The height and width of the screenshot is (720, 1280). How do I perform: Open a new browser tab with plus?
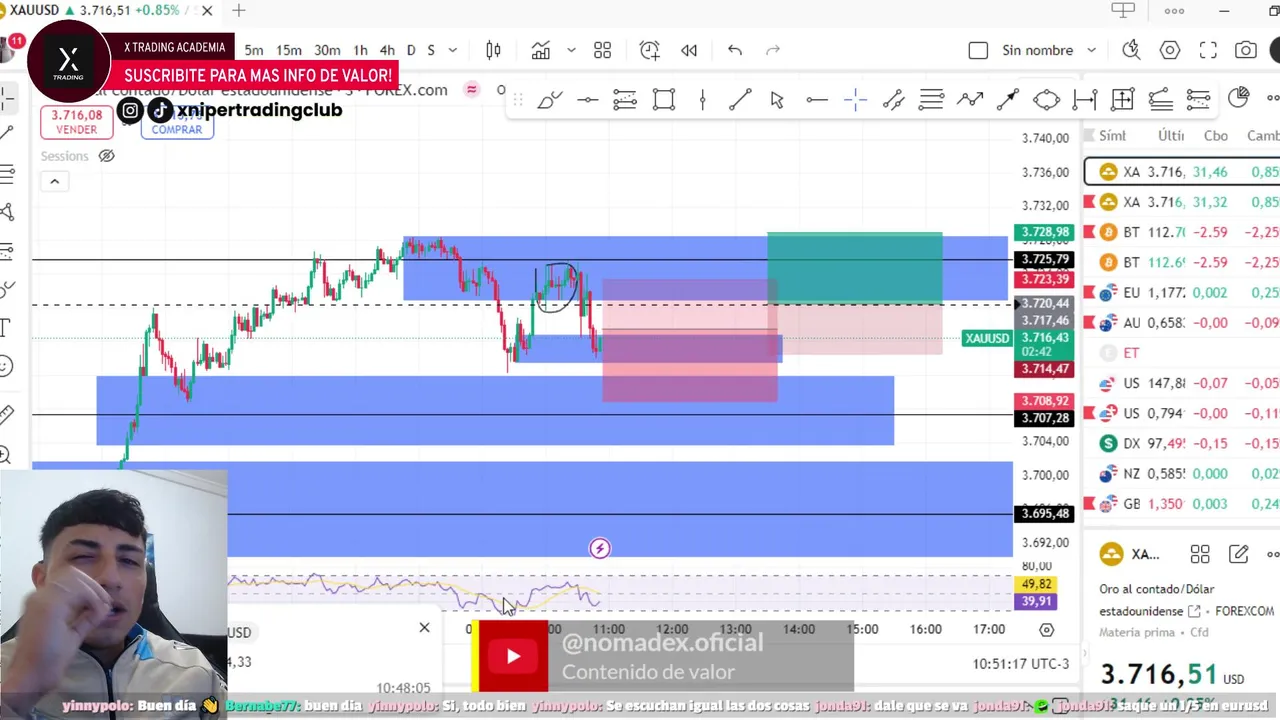point(238,10)
